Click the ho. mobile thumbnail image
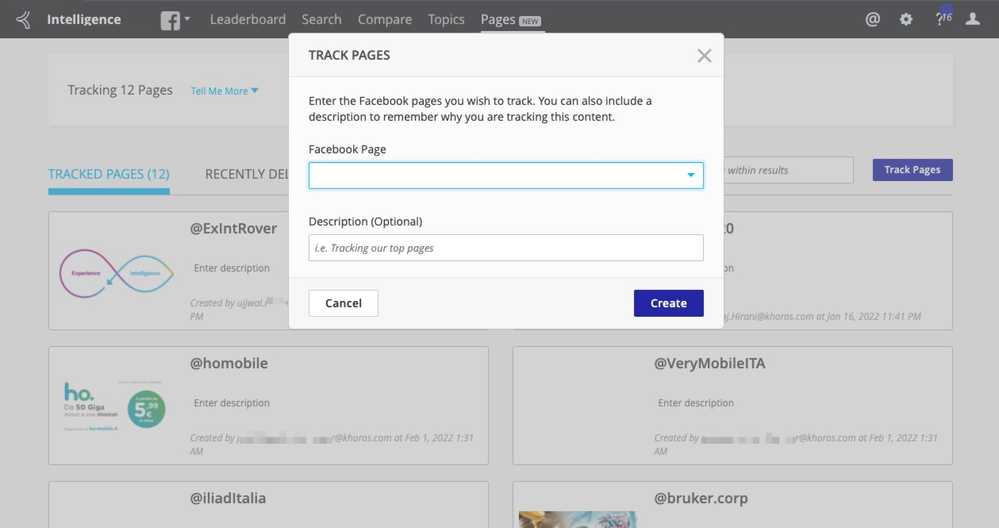The height and width of the screenshot is (528, 999). pos(115,406)
